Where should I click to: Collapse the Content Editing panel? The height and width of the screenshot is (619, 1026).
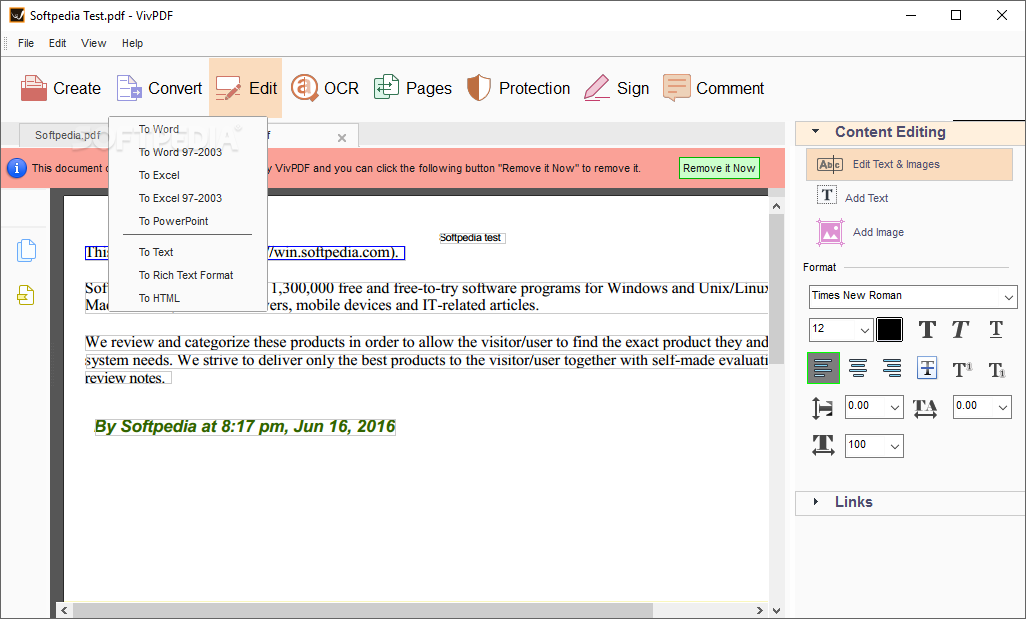[x=815, y=132]
